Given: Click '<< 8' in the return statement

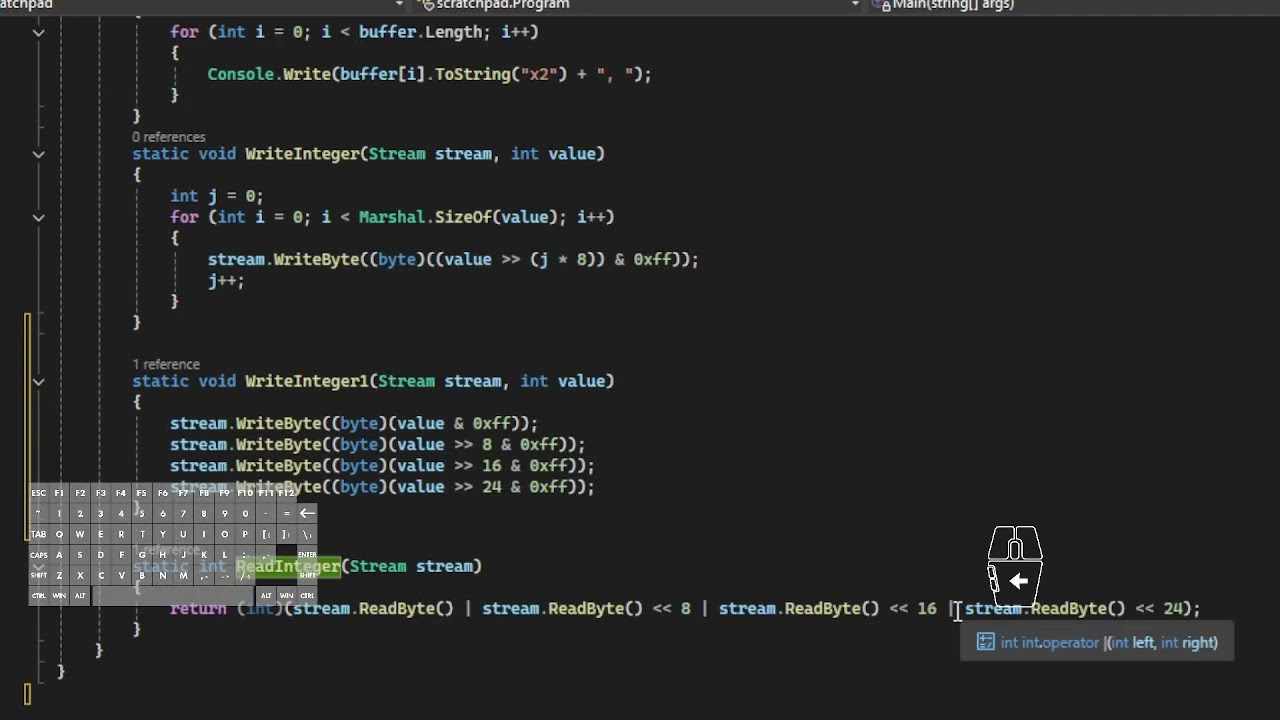Looking at the screenshot, I should pos(671,608).
